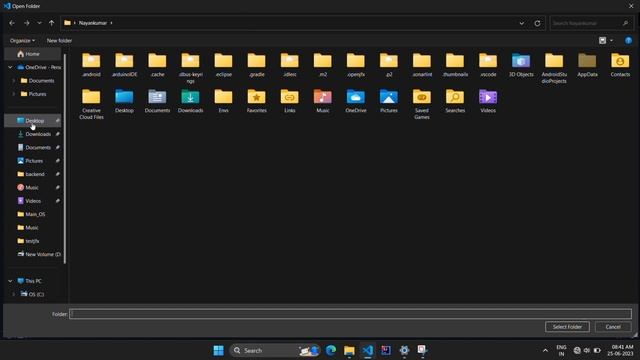Go forward with the Forward arrow
Screen dimensions: 640x360
click(27, 23)
